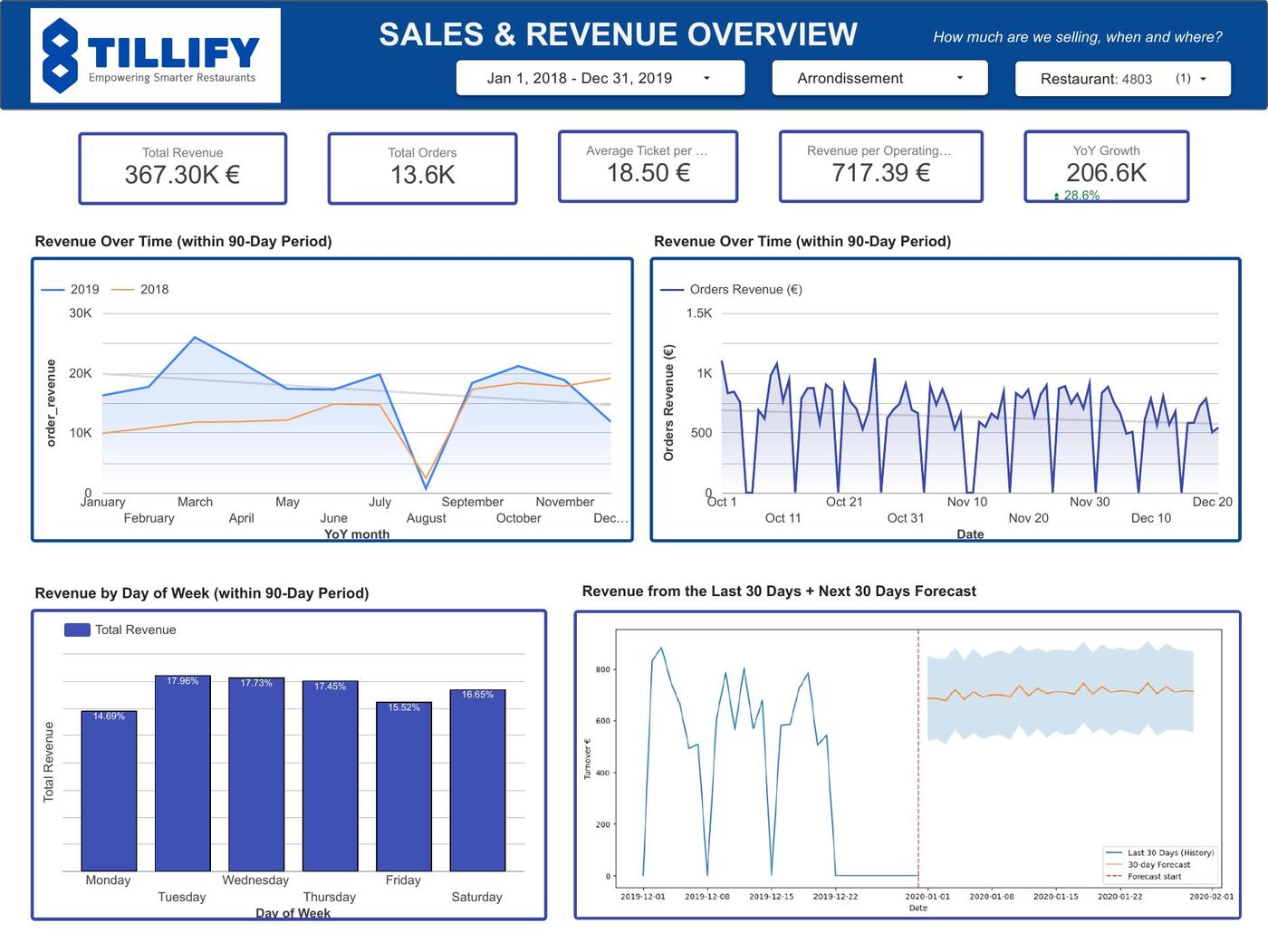Click the Total Revenue bar chart legend

[x=120, y=630]
